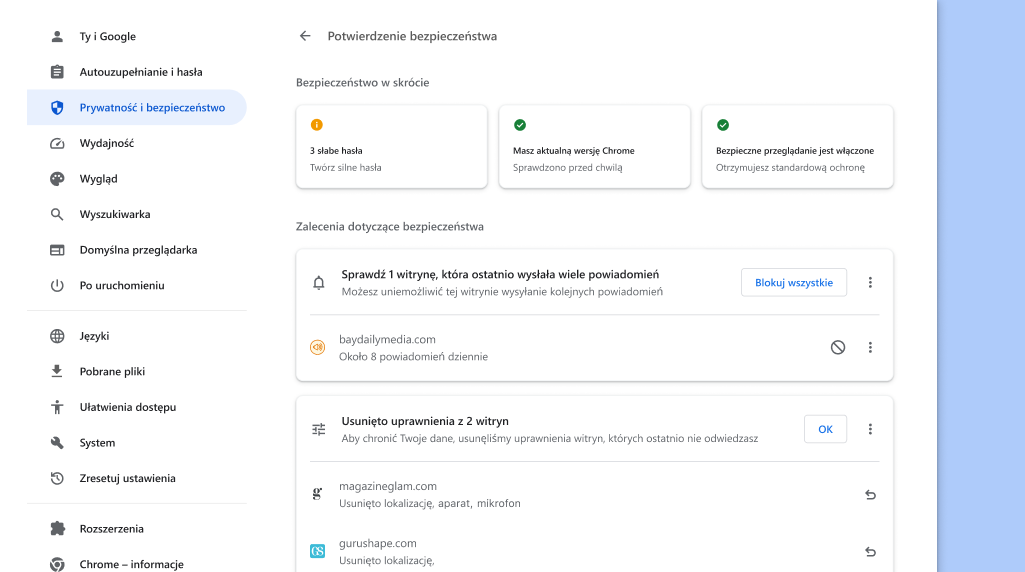Click the gurushape.com site name
This screenshot has width=1025, height=572.
click(x=377, y=543)
